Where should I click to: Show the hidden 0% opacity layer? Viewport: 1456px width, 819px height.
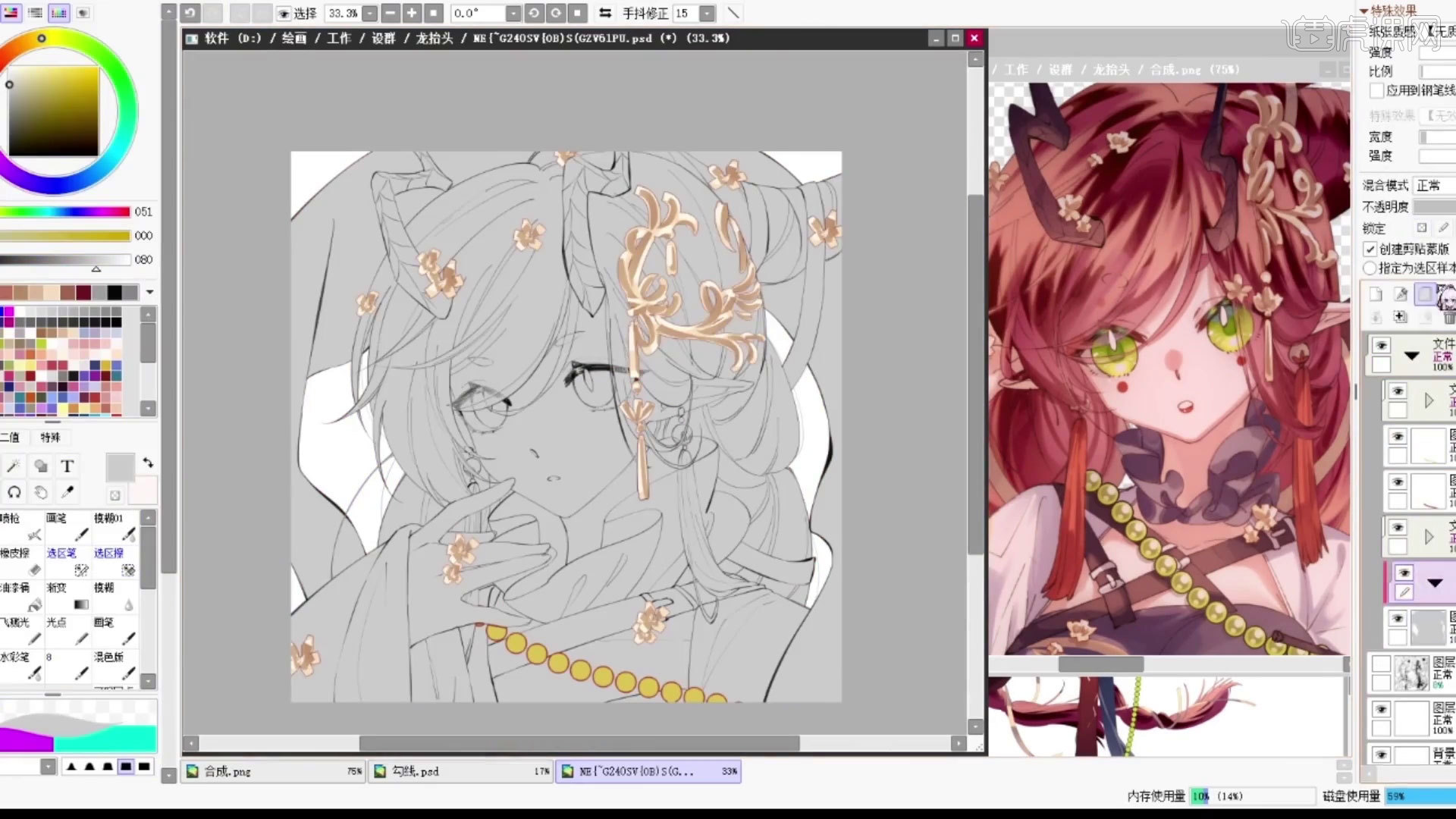1382,664
